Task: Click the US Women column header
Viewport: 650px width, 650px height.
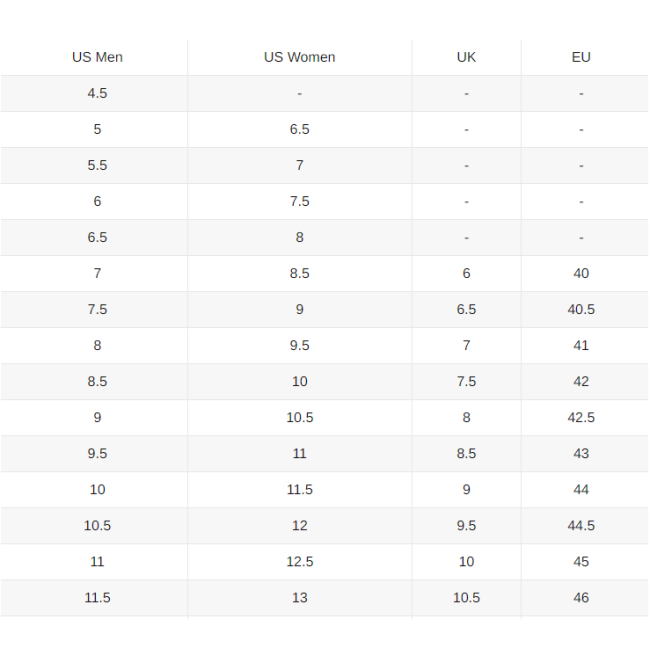Action: [299, 57]
